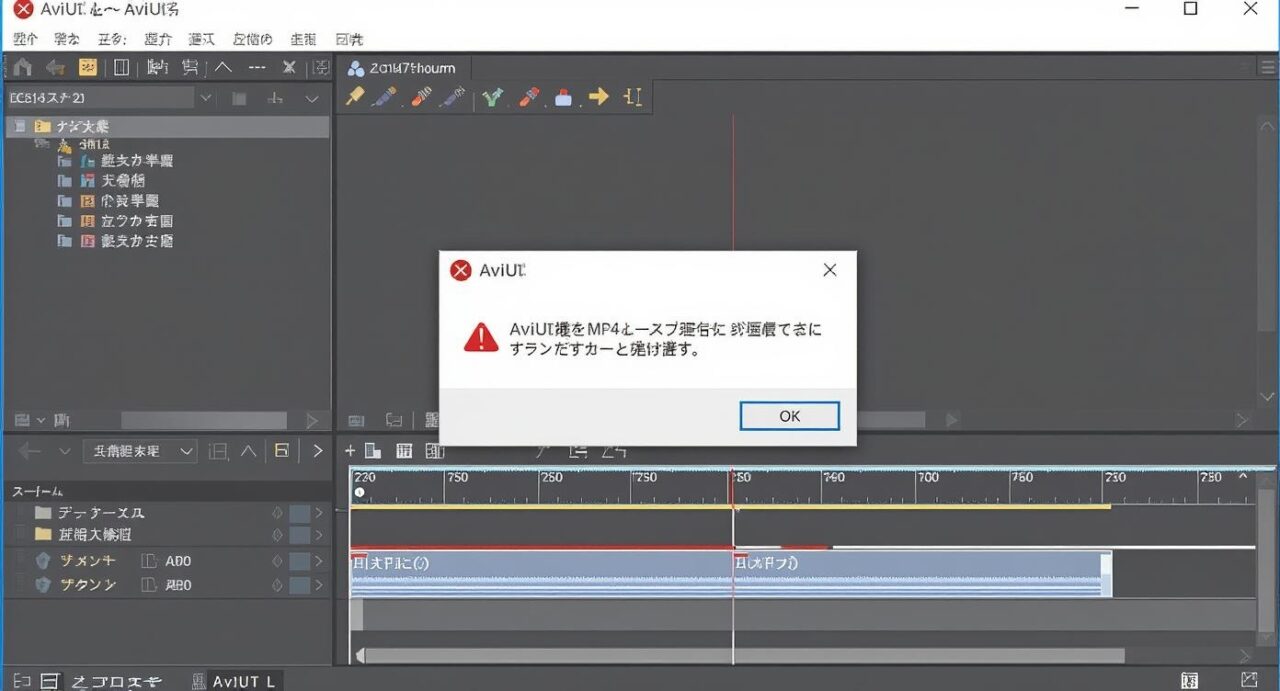Click the yellow right-arrow tool icon
This screenshot has height=691, width=1280.
pos(598,97)
